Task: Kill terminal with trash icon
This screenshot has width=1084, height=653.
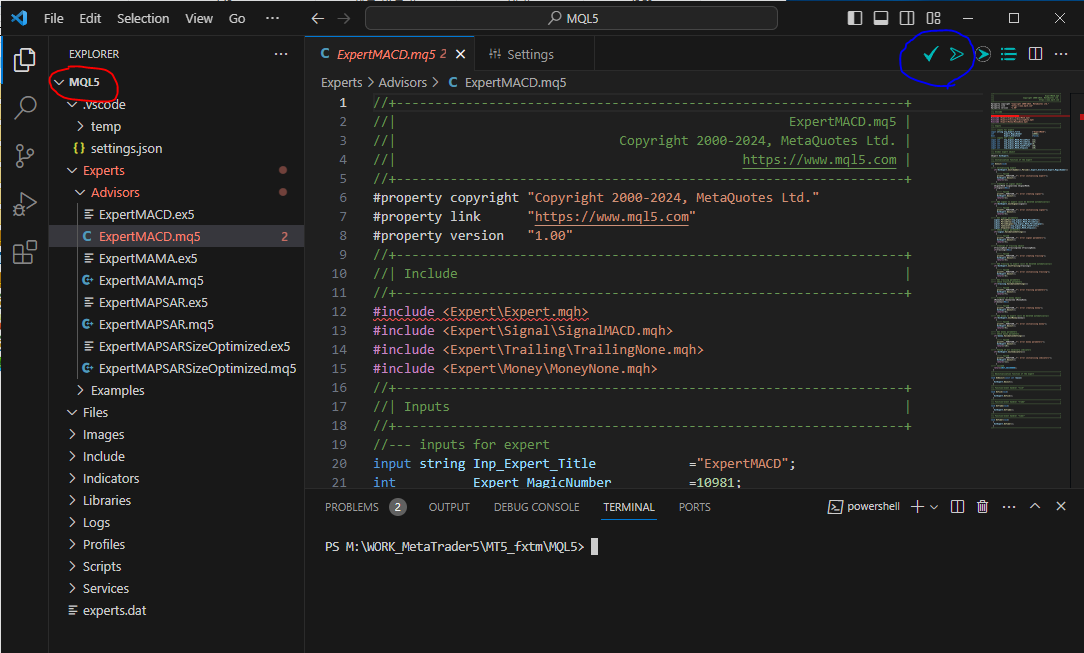Action: 982,507
